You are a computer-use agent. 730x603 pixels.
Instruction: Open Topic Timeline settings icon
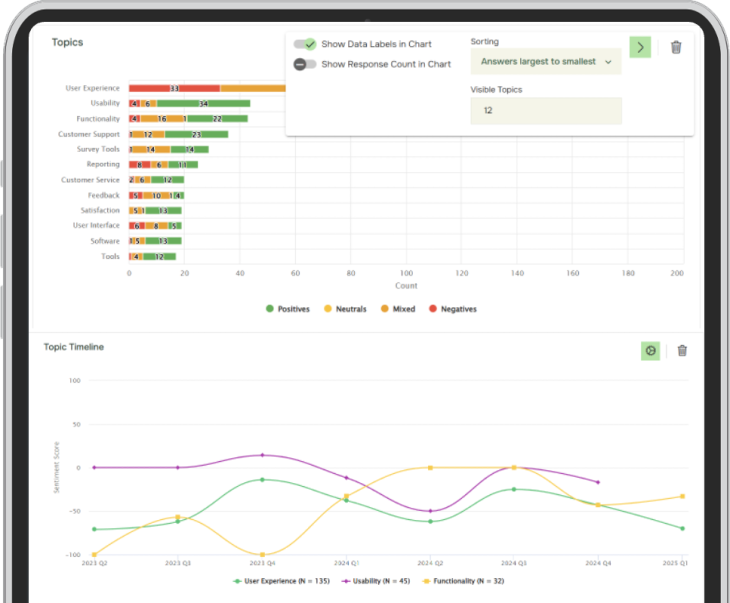click(650, 351)
